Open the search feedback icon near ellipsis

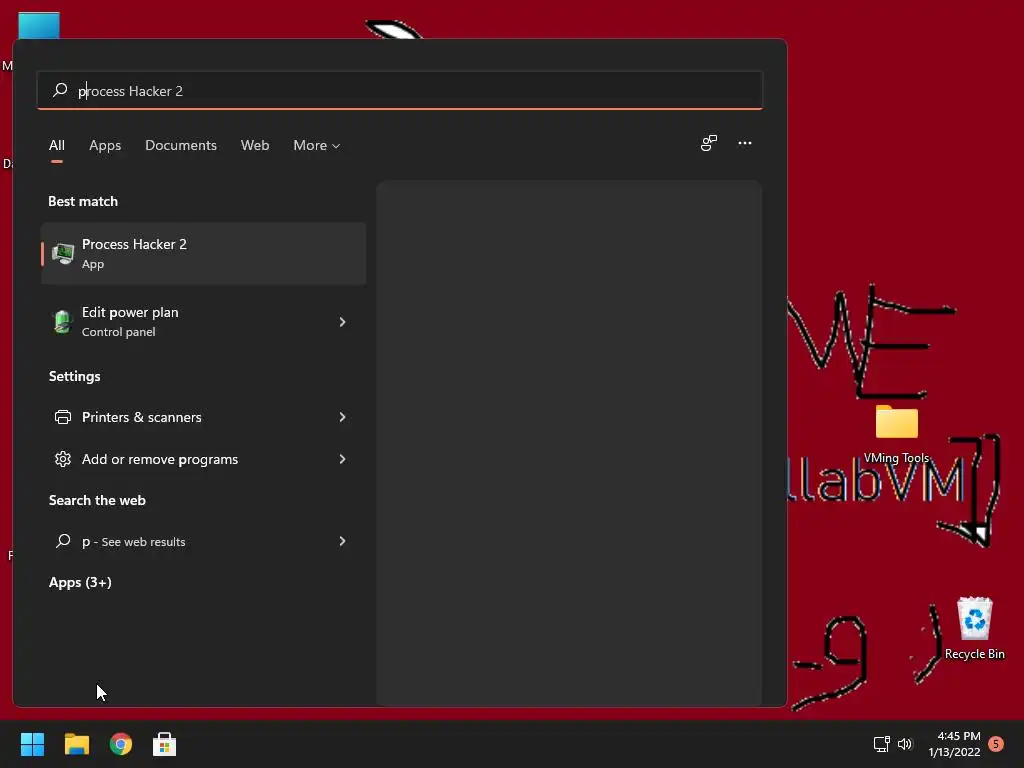click(x=709, y=143)
